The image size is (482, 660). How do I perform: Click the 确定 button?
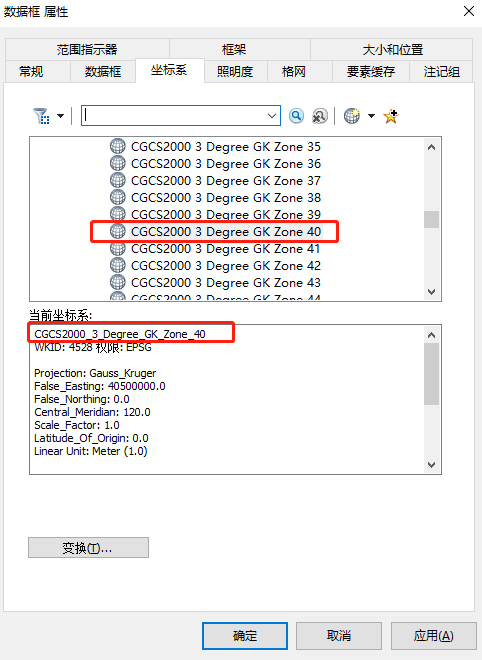245,636
